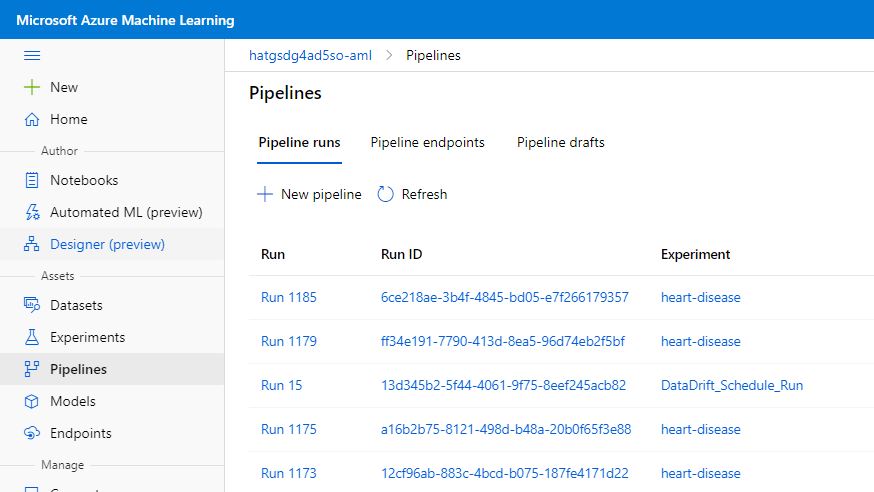The image size is (874, 492).
Task: Open Run 15 link
Action: click(281, 385)
